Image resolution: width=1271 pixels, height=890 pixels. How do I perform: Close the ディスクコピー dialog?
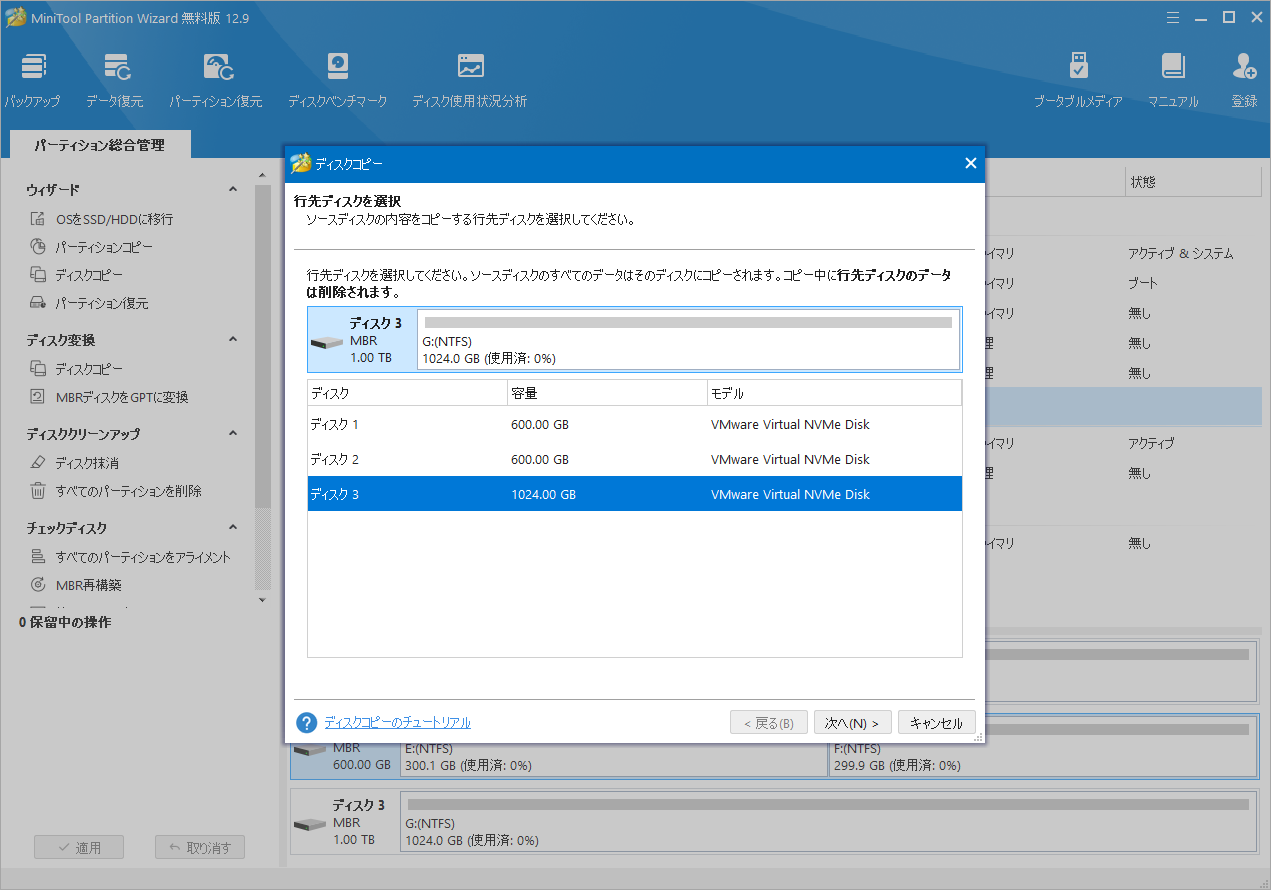tap(970, 164)
